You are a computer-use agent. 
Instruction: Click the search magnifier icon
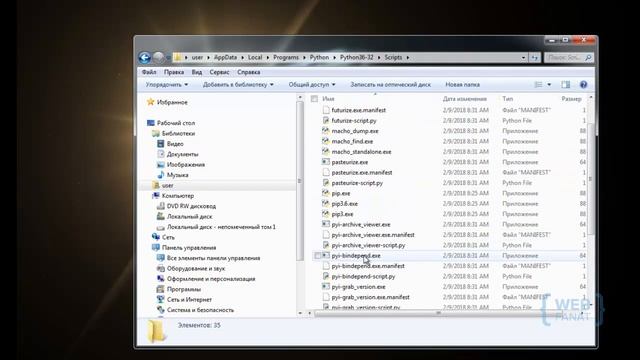pos(588,58)
